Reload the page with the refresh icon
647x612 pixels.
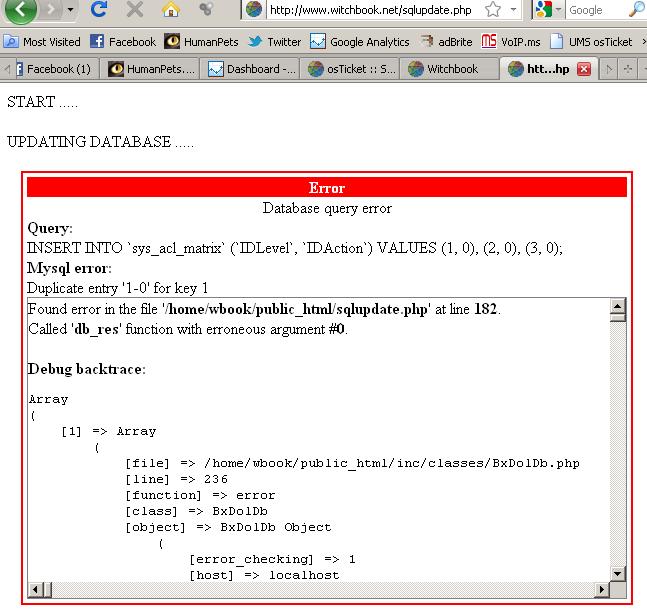[x=99, y=9]
